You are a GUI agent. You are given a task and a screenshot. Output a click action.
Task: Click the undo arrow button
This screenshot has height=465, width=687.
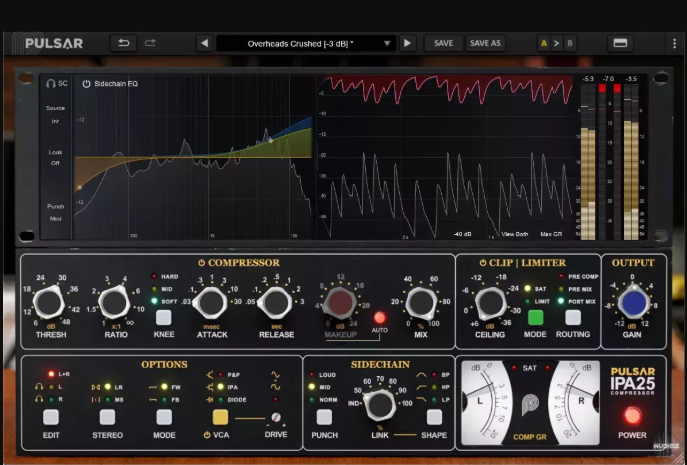[x=124, y=43]
